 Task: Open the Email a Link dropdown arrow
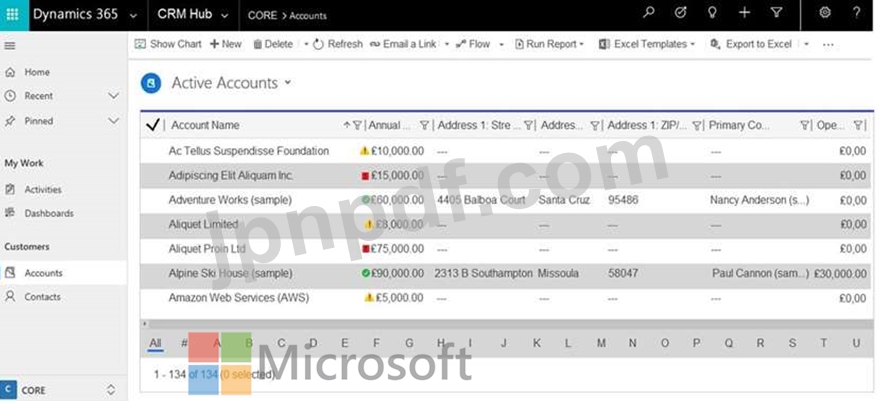pyautogui.click(x=447, y=44)
